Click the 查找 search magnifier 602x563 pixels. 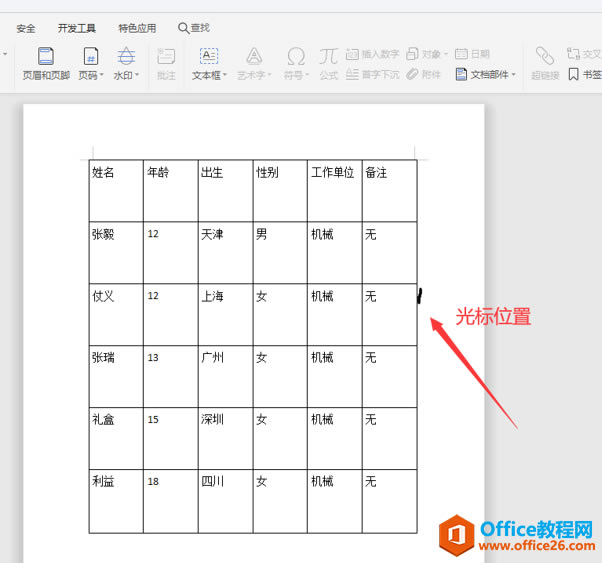pos(184,28)
